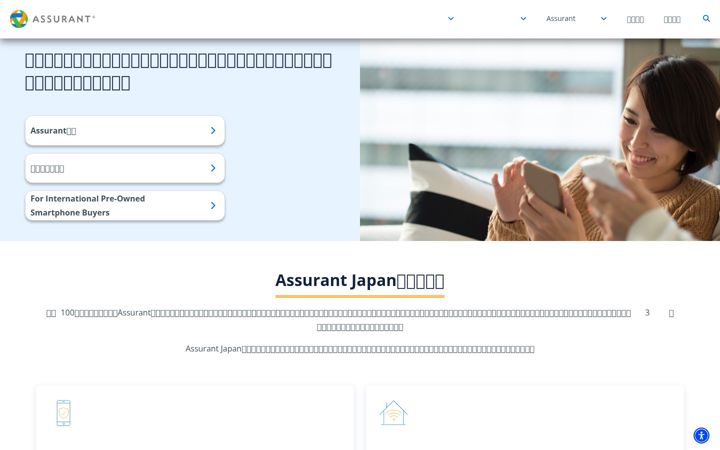Viewport: 720px width, 450px height.
Task: Open the nav link right of the Assurant menu chevron
Action: (635, 19)
